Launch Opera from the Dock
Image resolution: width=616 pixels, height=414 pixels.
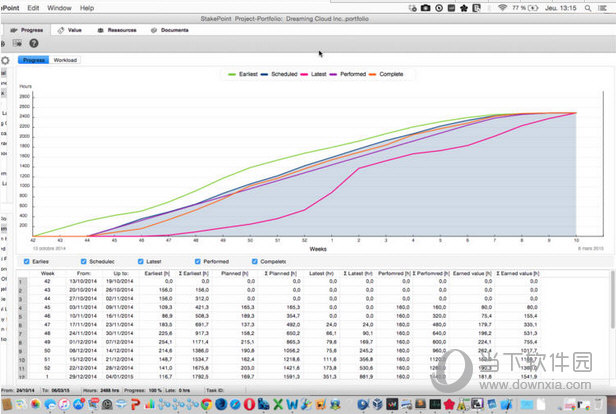(x=249, y=404)
